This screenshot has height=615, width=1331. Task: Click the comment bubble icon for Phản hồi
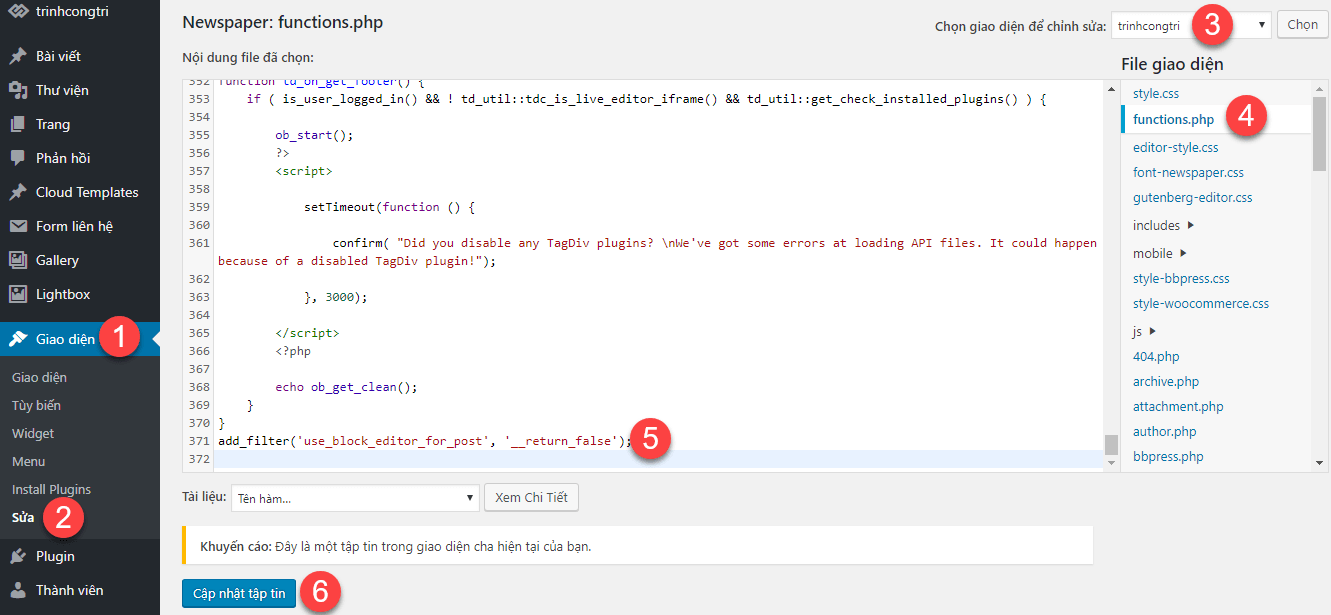point(18,158)
